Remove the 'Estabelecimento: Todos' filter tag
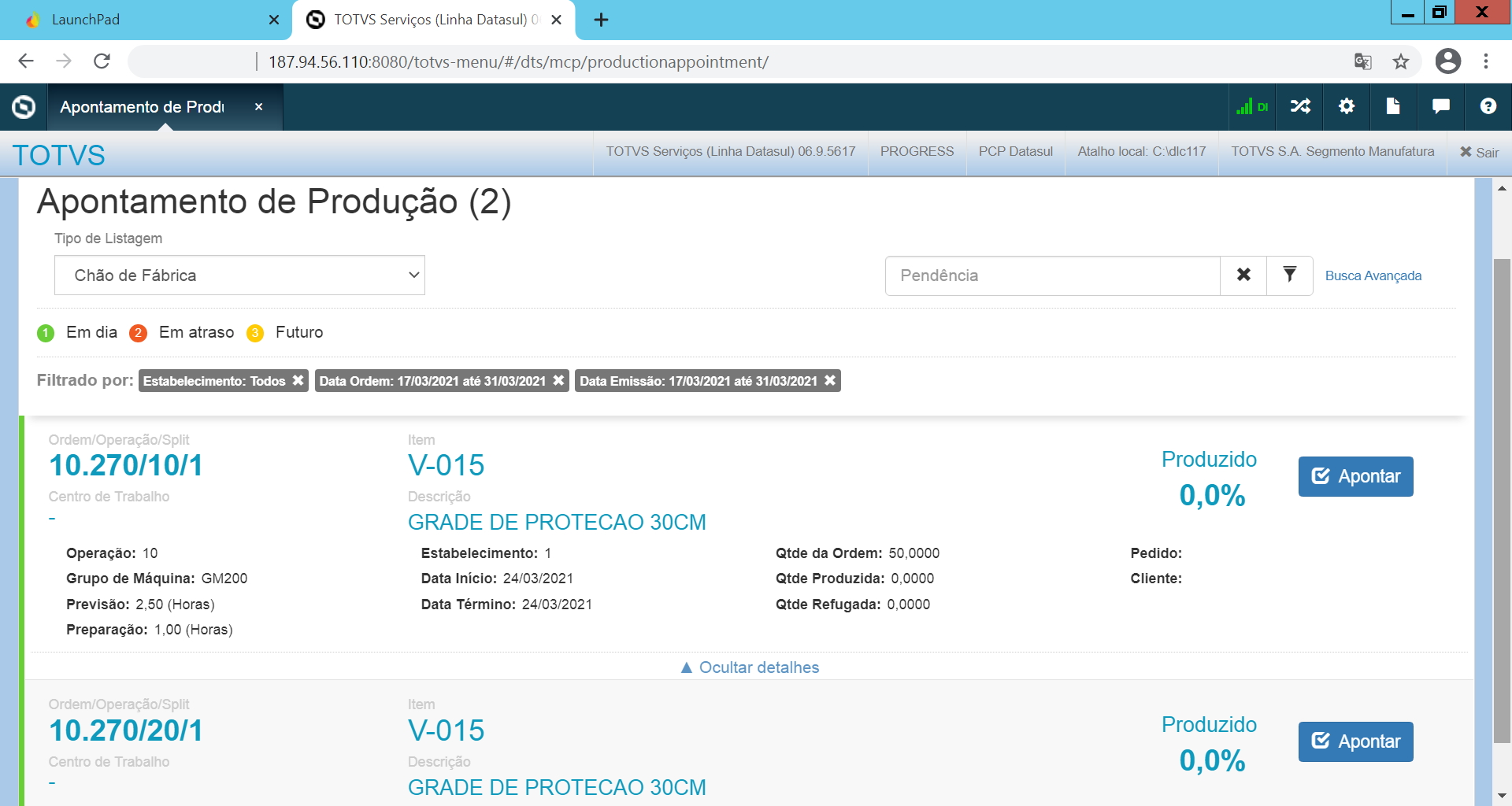This screenshot has height=806, width=1512. (x=298, y=380)
